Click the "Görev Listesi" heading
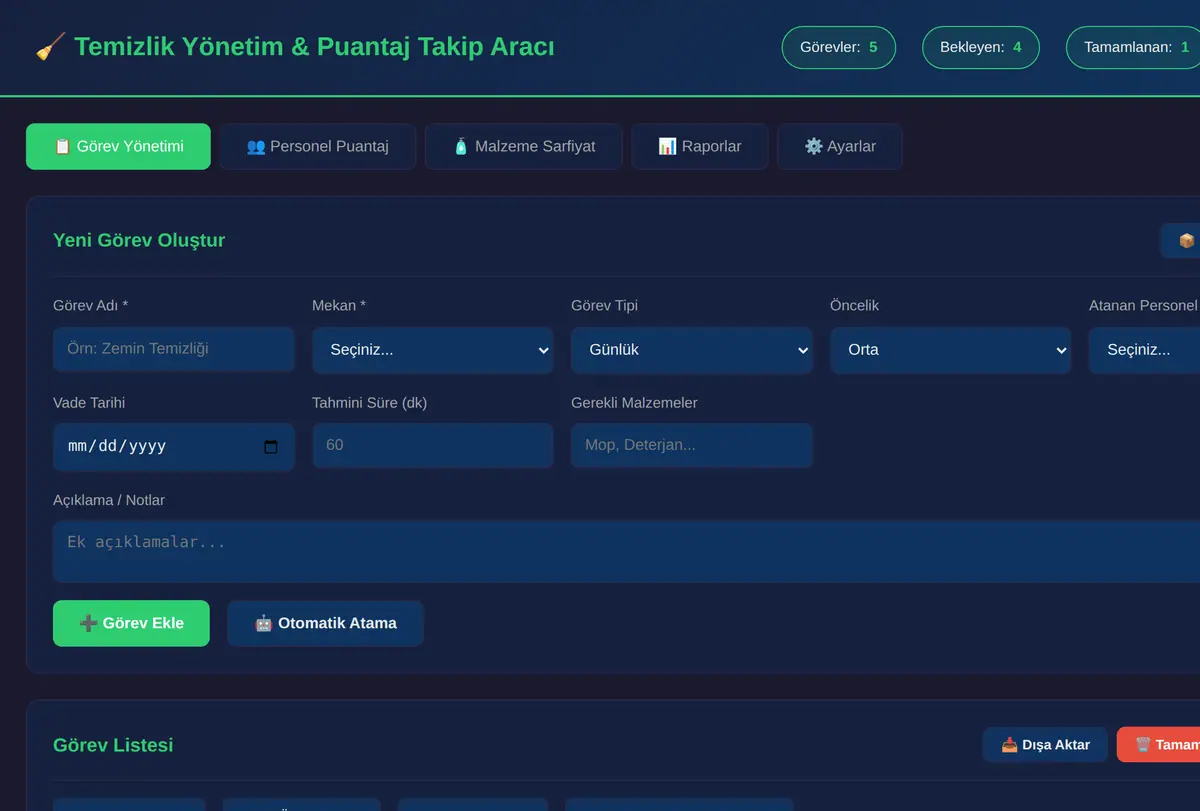Image resolution: width=1200 pixels, height=811 pixels. point(113,745)
